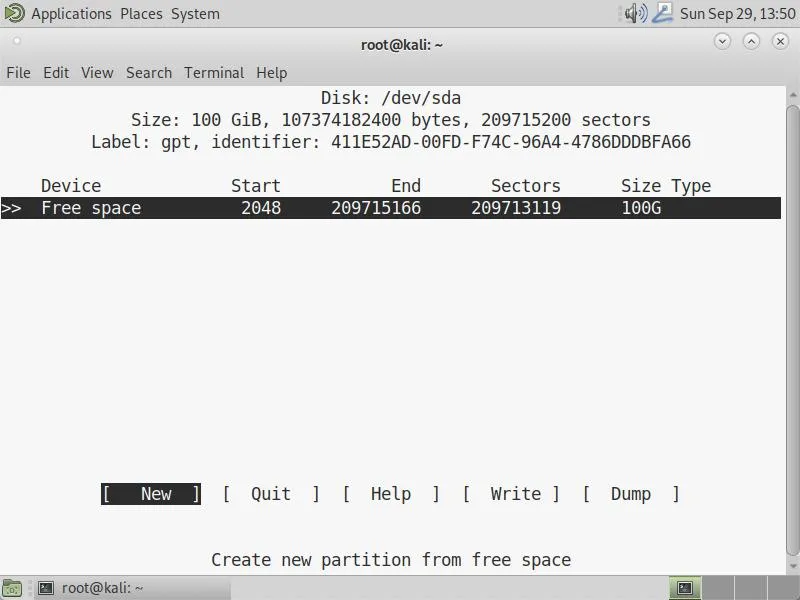The height and width of the screenshot is (600, 800).
Task: Click the End column header
Action: (406, 186)
